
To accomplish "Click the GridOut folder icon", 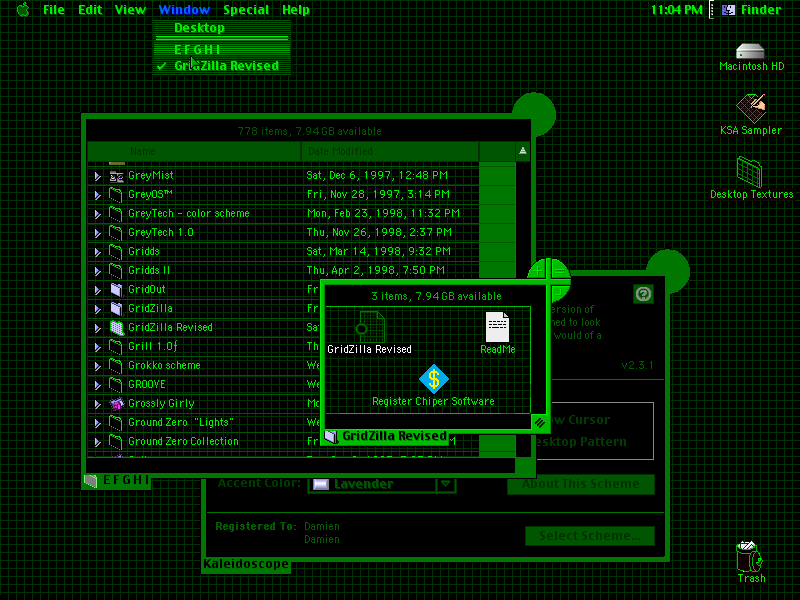I will (116, 290).
